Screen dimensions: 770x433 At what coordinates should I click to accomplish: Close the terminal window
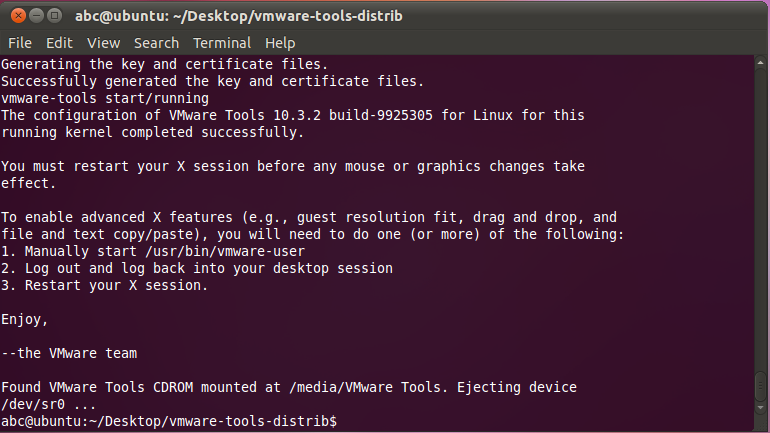point(15,15)
